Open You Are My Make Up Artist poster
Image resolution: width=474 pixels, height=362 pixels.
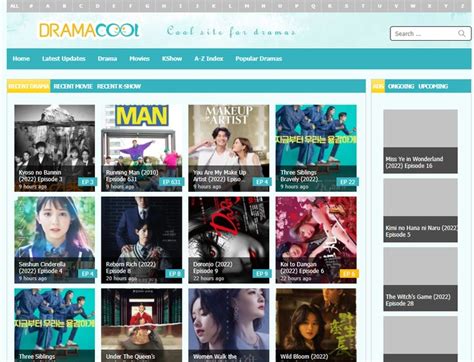tap(229, 148)
